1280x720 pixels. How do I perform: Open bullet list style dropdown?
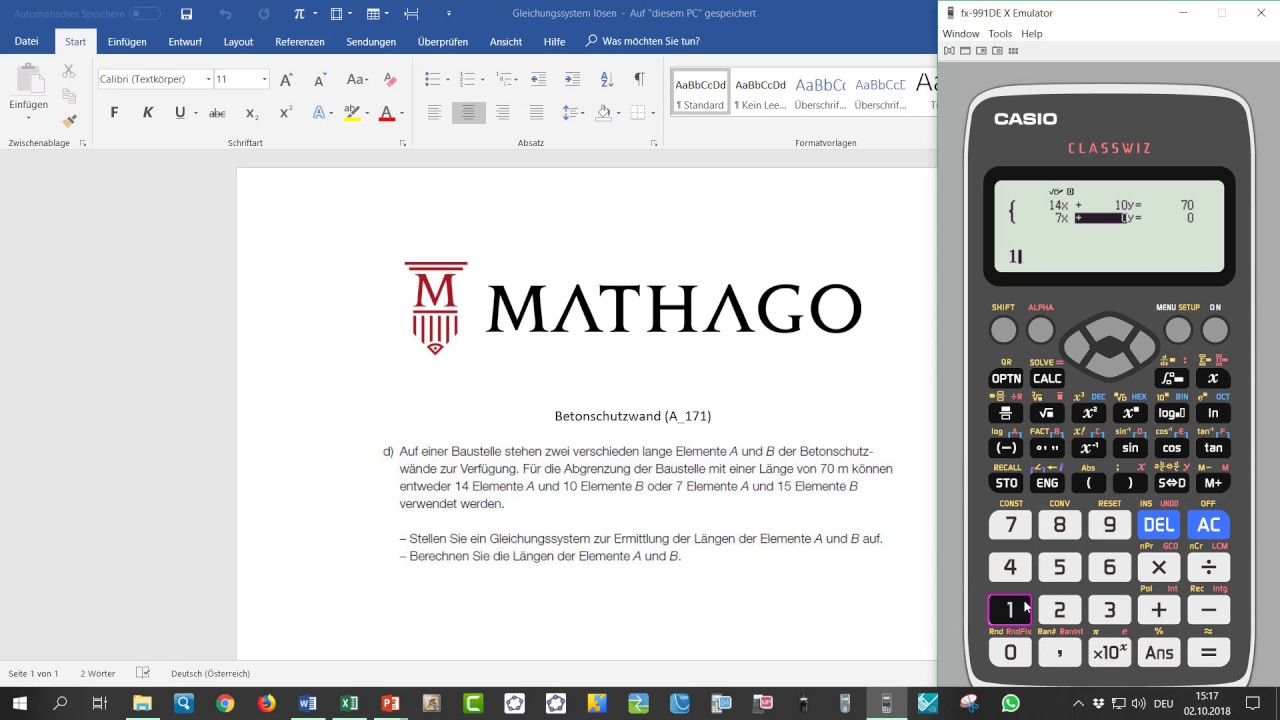coord(449,79)
